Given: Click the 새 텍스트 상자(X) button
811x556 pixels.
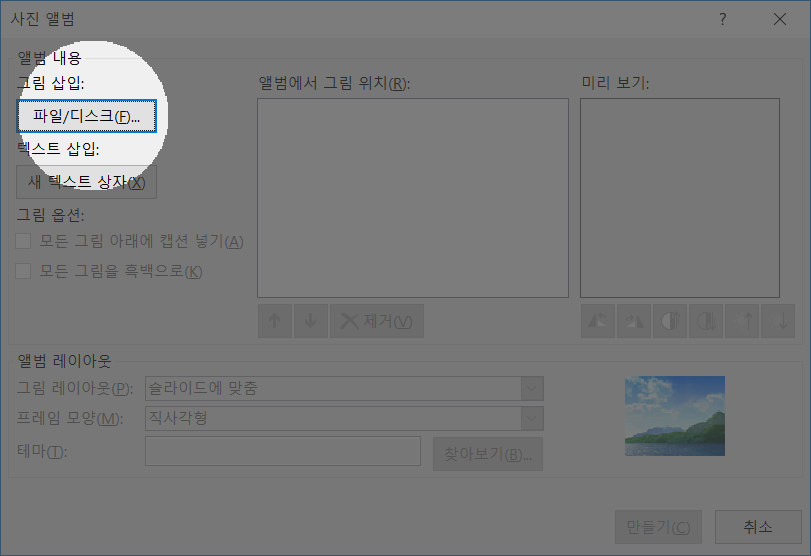Looking at the screenshot, I should coord(86,182).
